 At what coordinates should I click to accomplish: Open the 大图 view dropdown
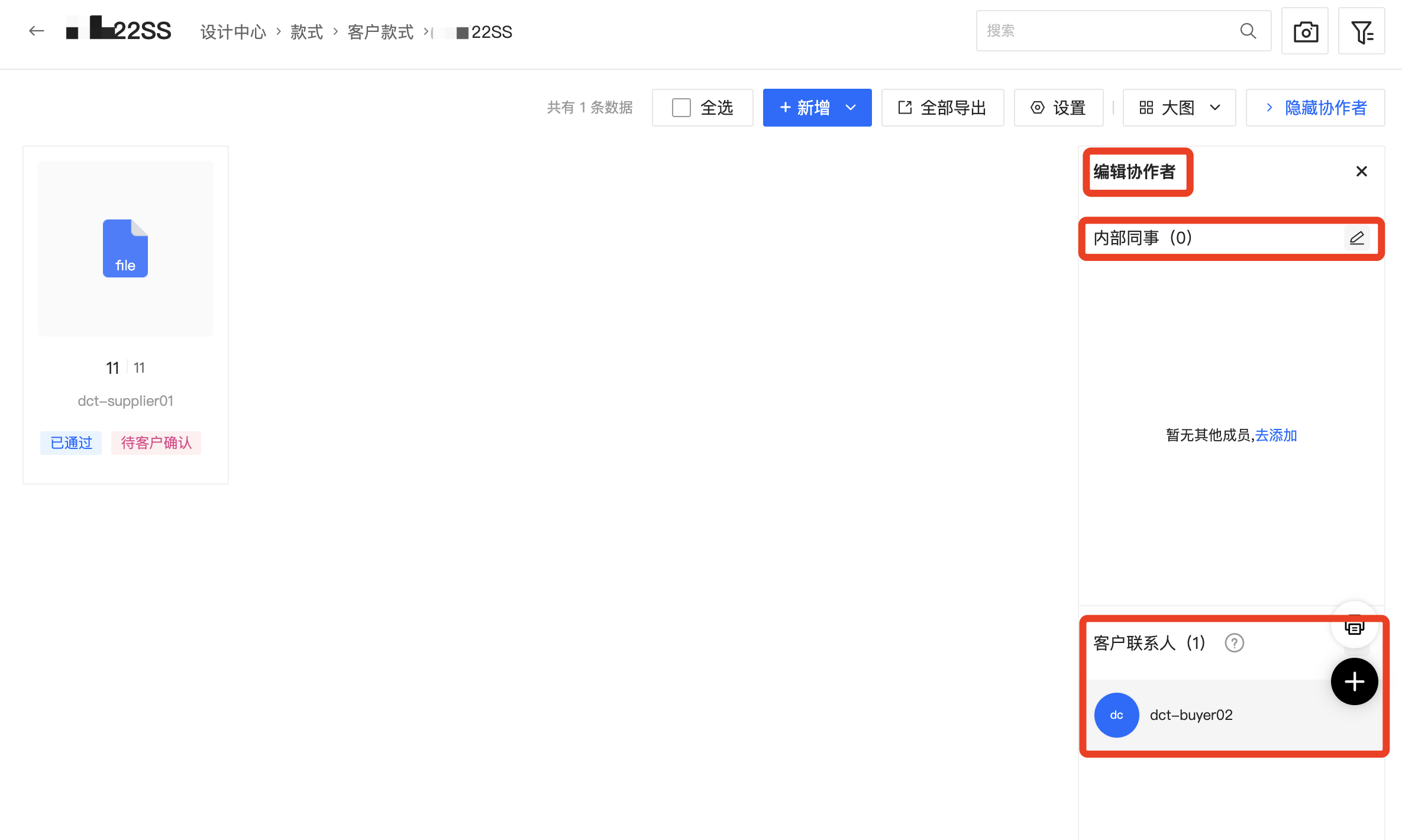point(1179,108)
